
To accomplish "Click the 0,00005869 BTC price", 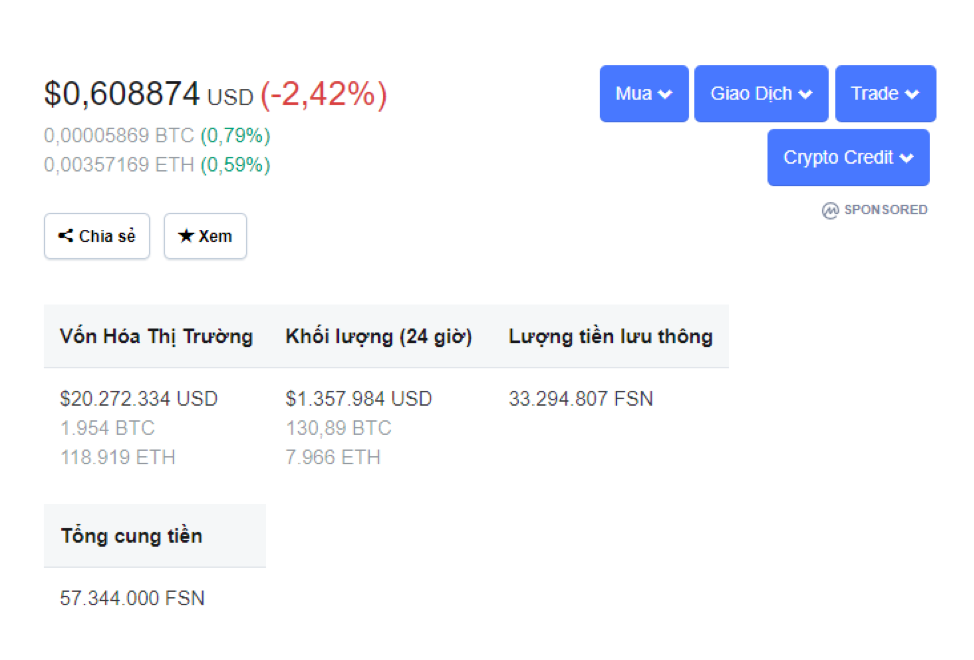I will 119,135.
